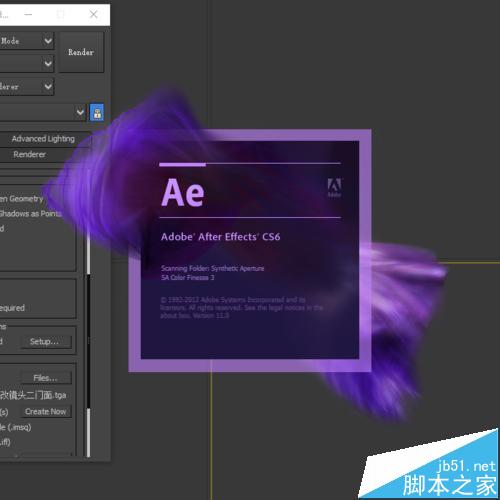Click the Ae logo on the splash screen

tap(183, 192)
